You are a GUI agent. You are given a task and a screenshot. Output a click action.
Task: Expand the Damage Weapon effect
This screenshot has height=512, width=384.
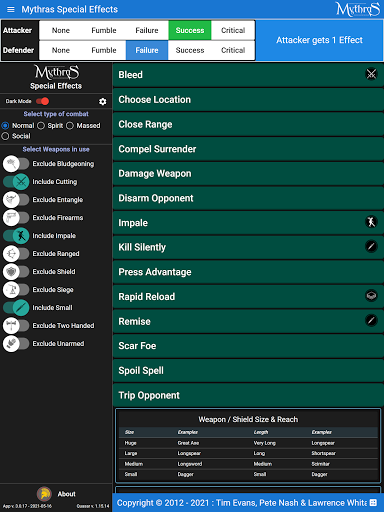coord(248,173)
